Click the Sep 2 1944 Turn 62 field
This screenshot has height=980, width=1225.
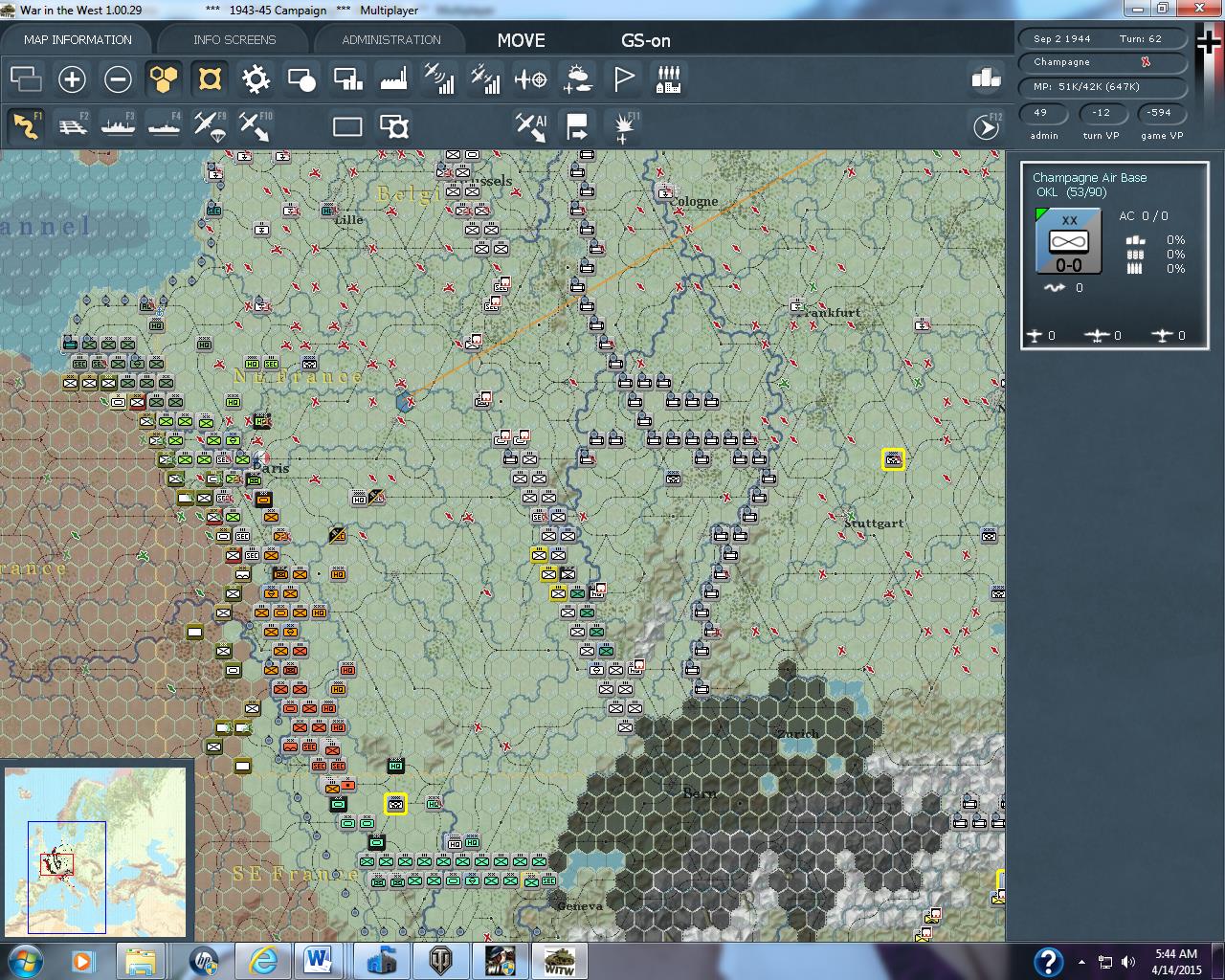pos(1102,38)
